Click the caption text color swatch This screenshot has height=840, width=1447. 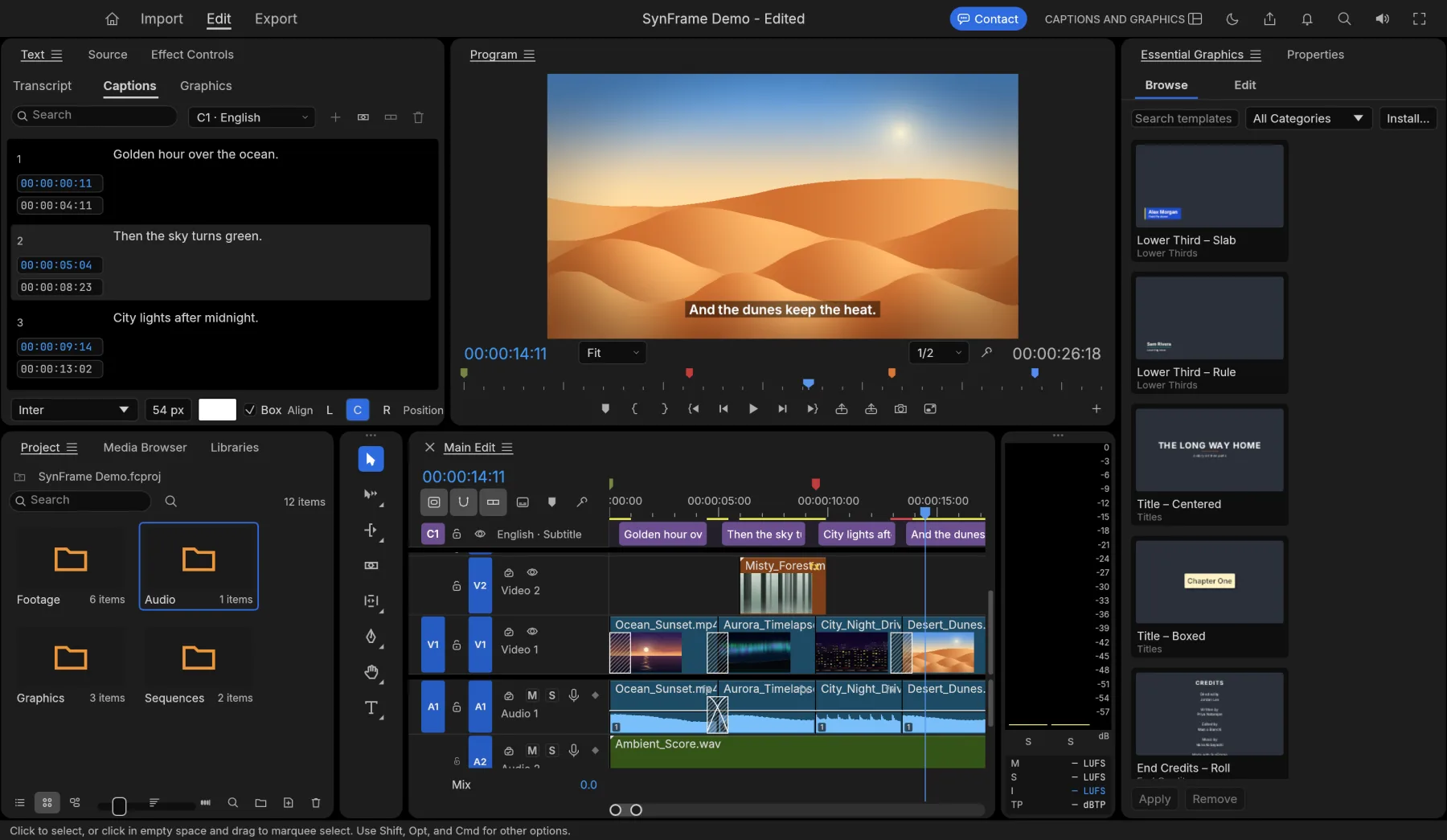217,410
